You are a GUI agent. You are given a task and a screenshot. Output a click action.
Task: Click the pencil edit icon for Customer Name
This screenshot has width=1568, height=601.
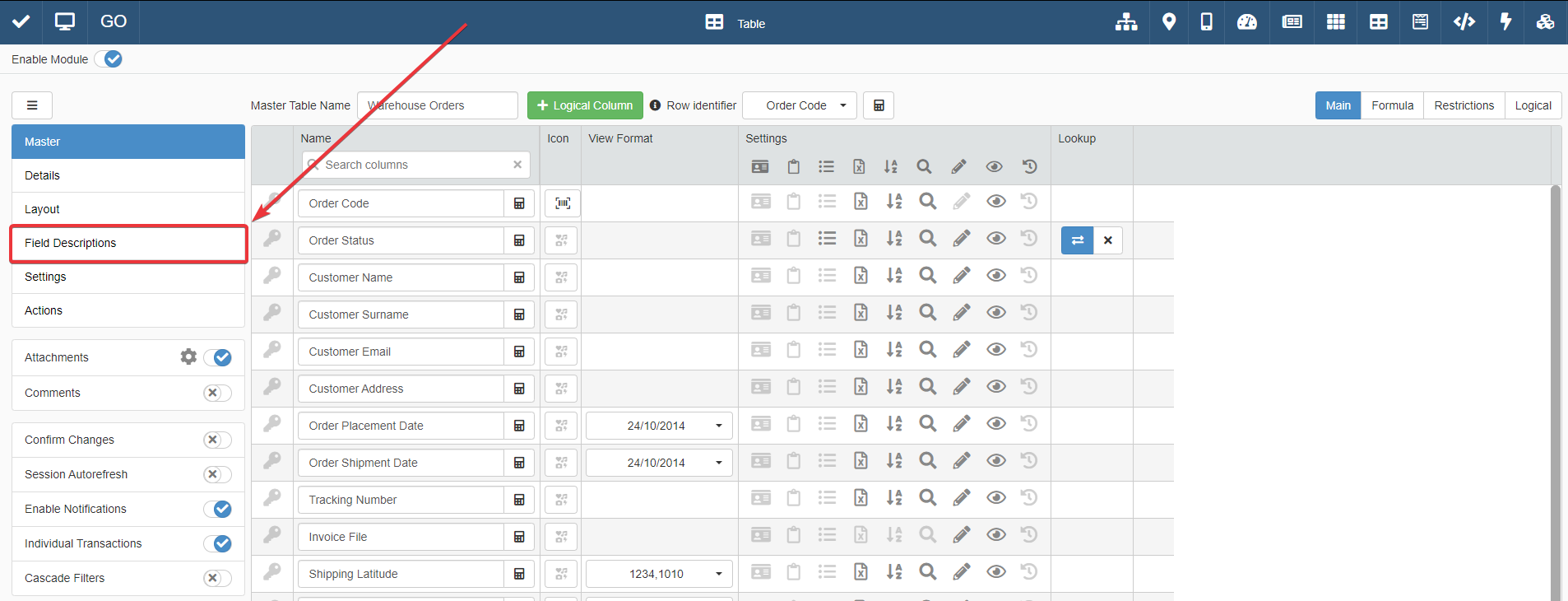click(x=961, y=276)
